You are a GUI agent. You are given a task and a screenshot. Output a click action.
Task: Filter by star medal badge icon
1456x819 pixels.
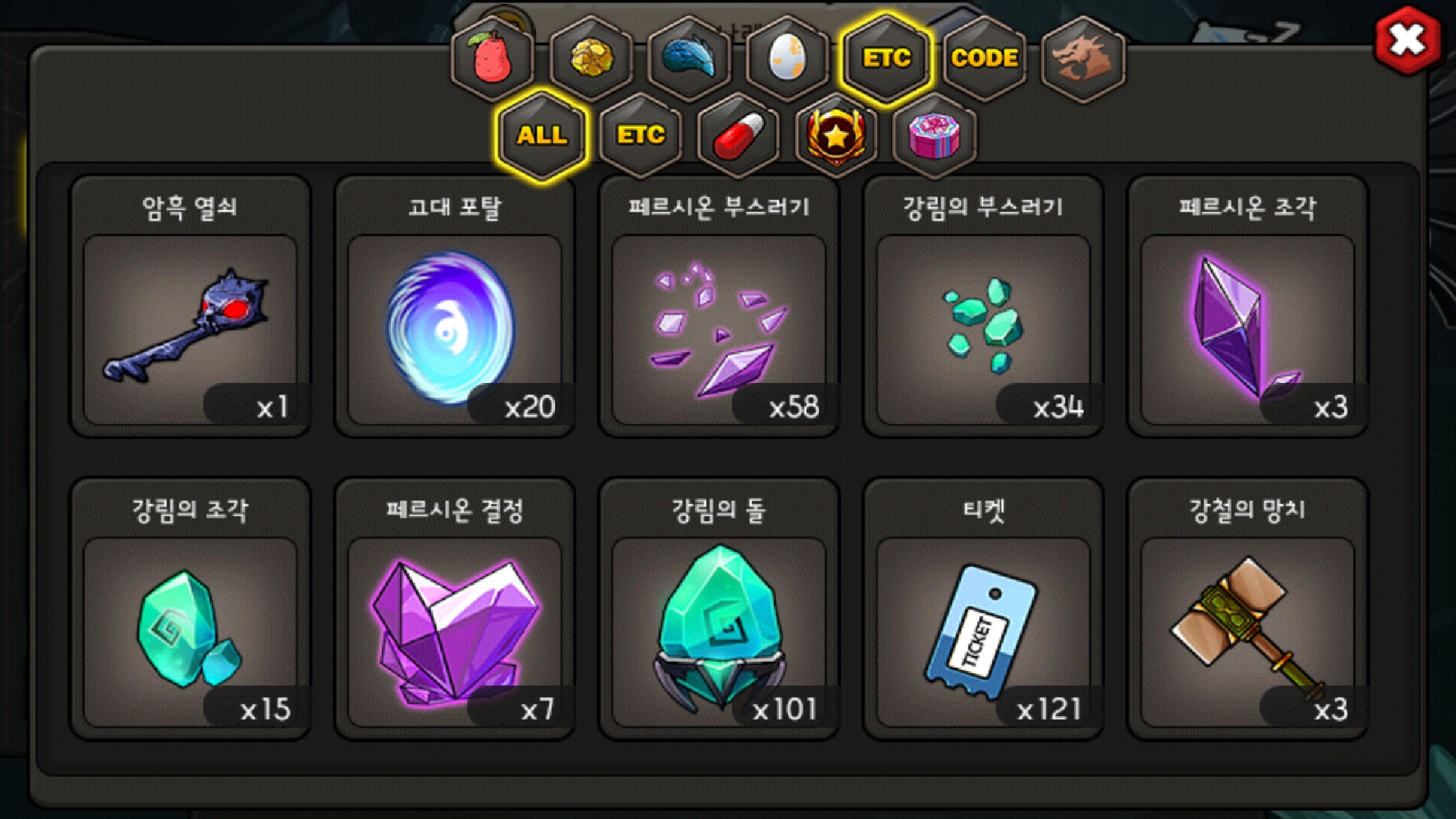[836, 136]
